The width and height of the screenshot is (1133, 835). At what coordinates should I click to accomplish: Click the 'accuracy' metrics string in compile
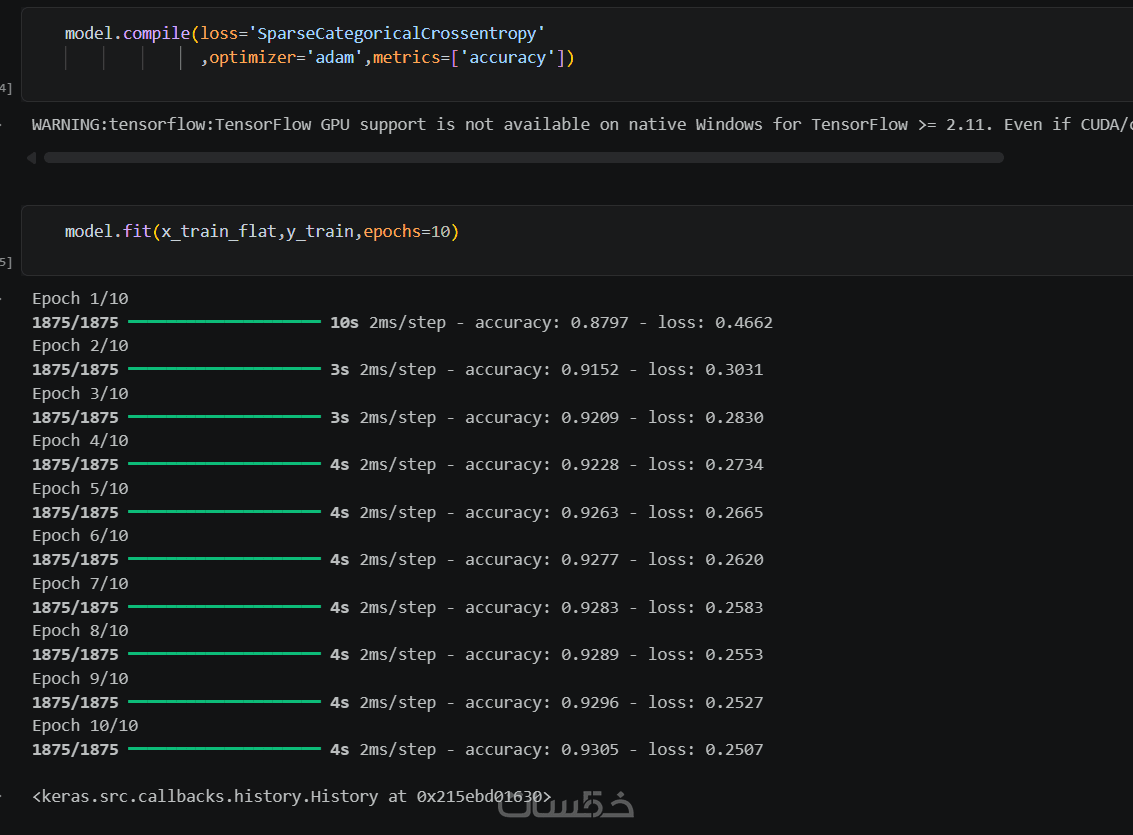(x=508, y=58)
